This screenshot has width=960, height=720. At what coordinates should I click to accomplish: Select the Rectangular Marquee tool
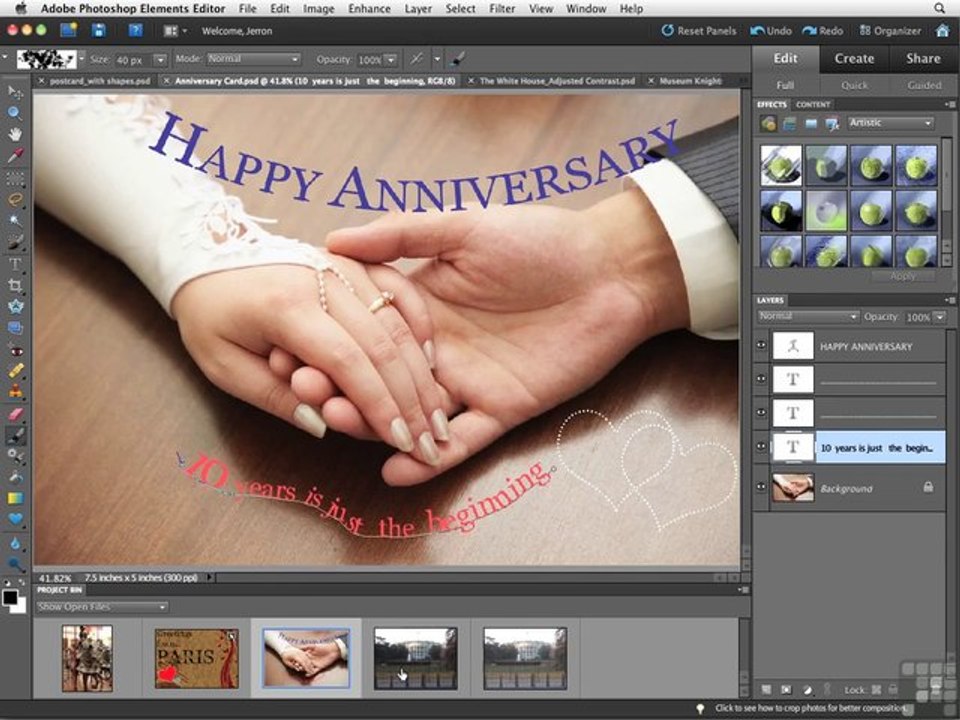pyautogui.click(x=15, y=178)
